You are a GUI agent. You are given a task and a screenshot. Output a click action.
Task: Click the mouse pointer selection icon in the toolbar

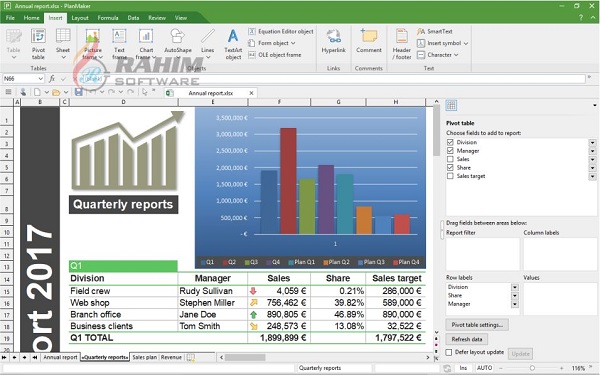tap(145, 92)
